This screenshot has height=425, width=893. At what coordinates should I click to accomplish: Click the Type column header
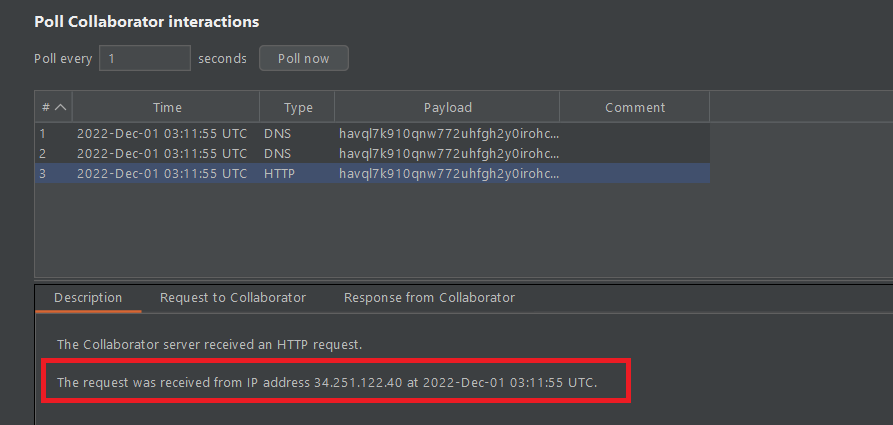[298, 107]
